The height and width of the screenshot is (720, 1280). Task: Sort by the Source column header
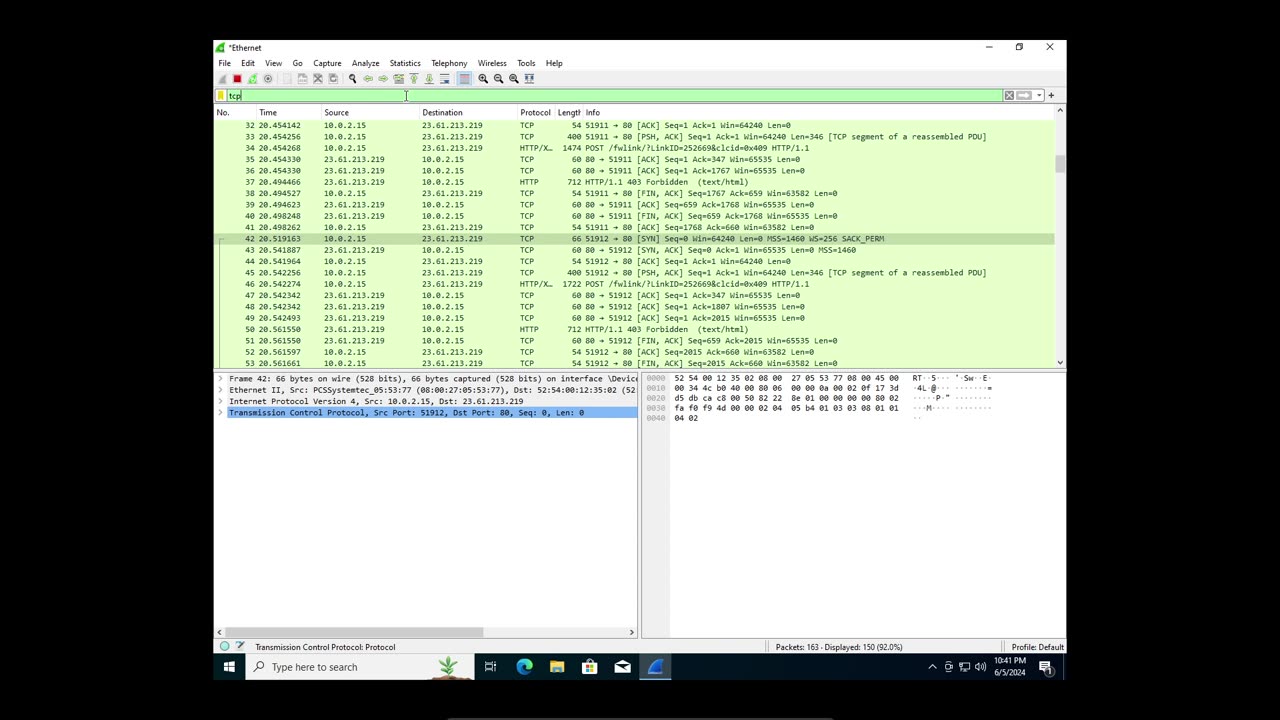tap(369, 113)
